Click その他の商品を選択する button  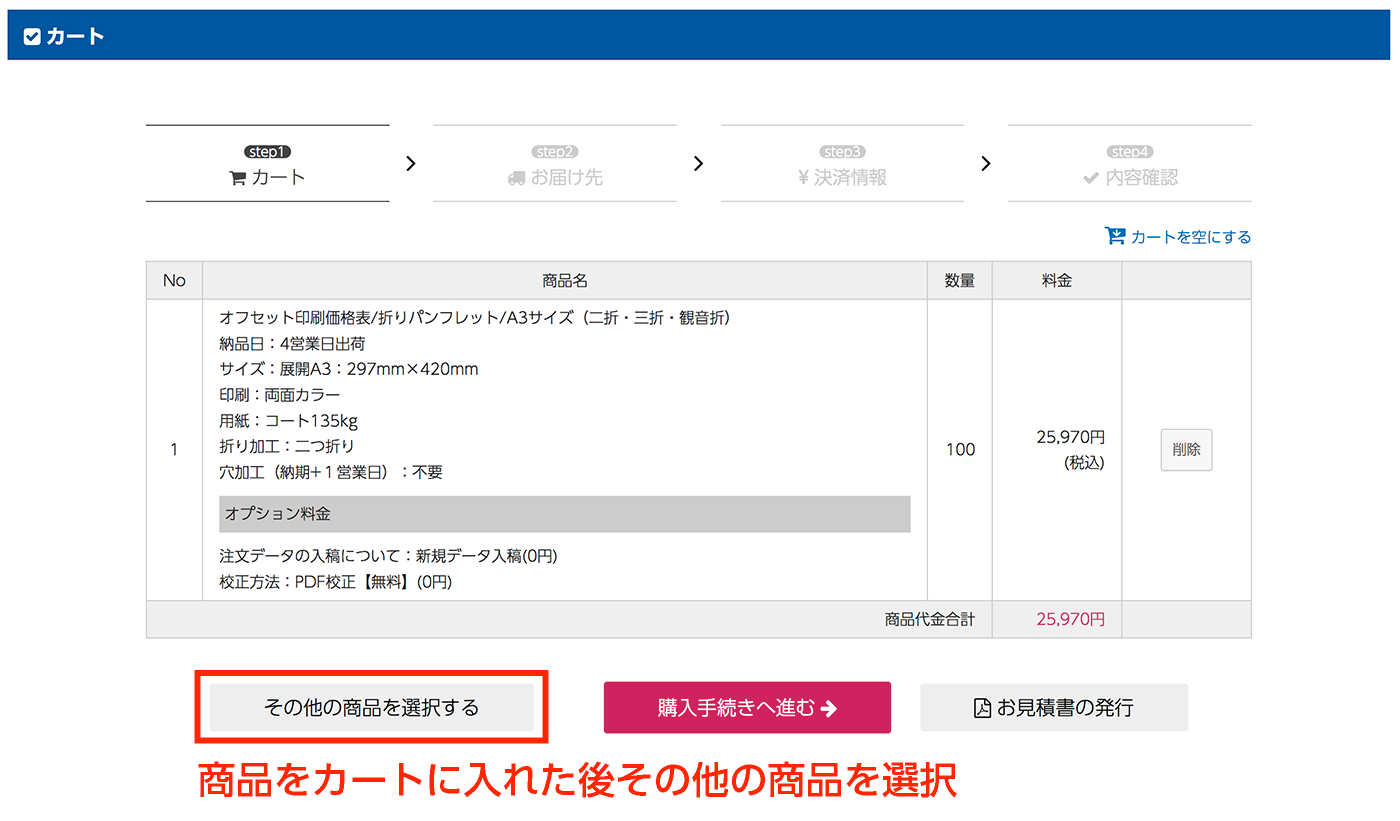click(x=372, y=707)
